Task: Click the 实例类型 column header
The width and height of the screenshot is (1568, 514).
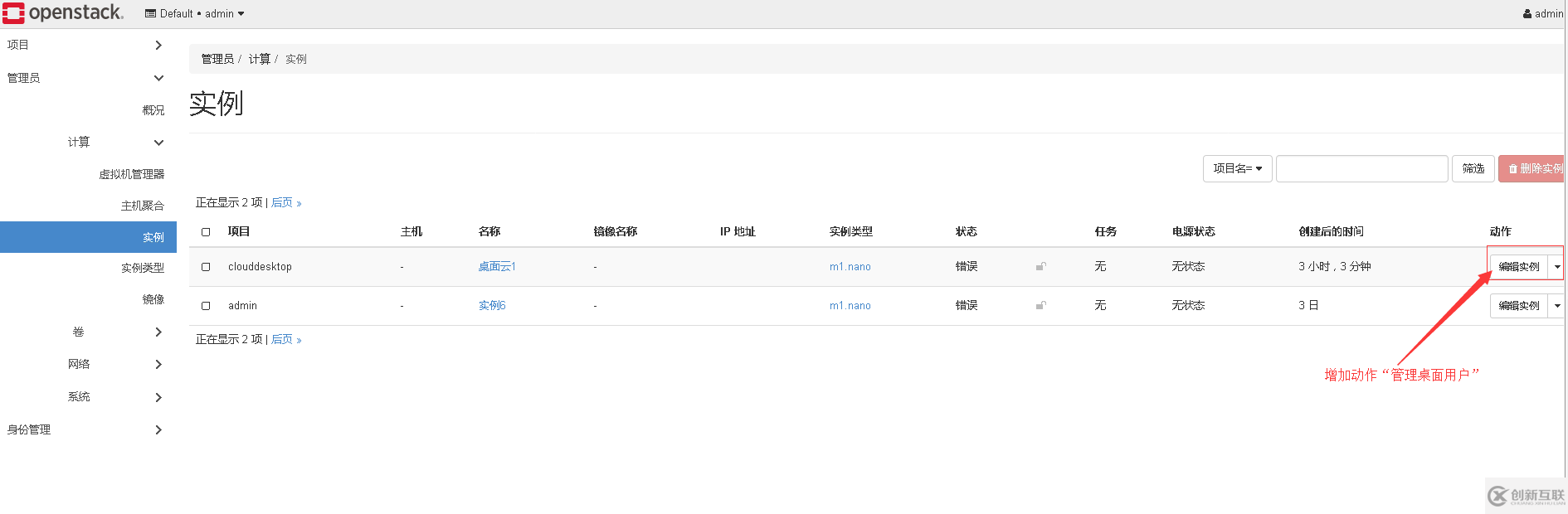Action: click(851, 232)
